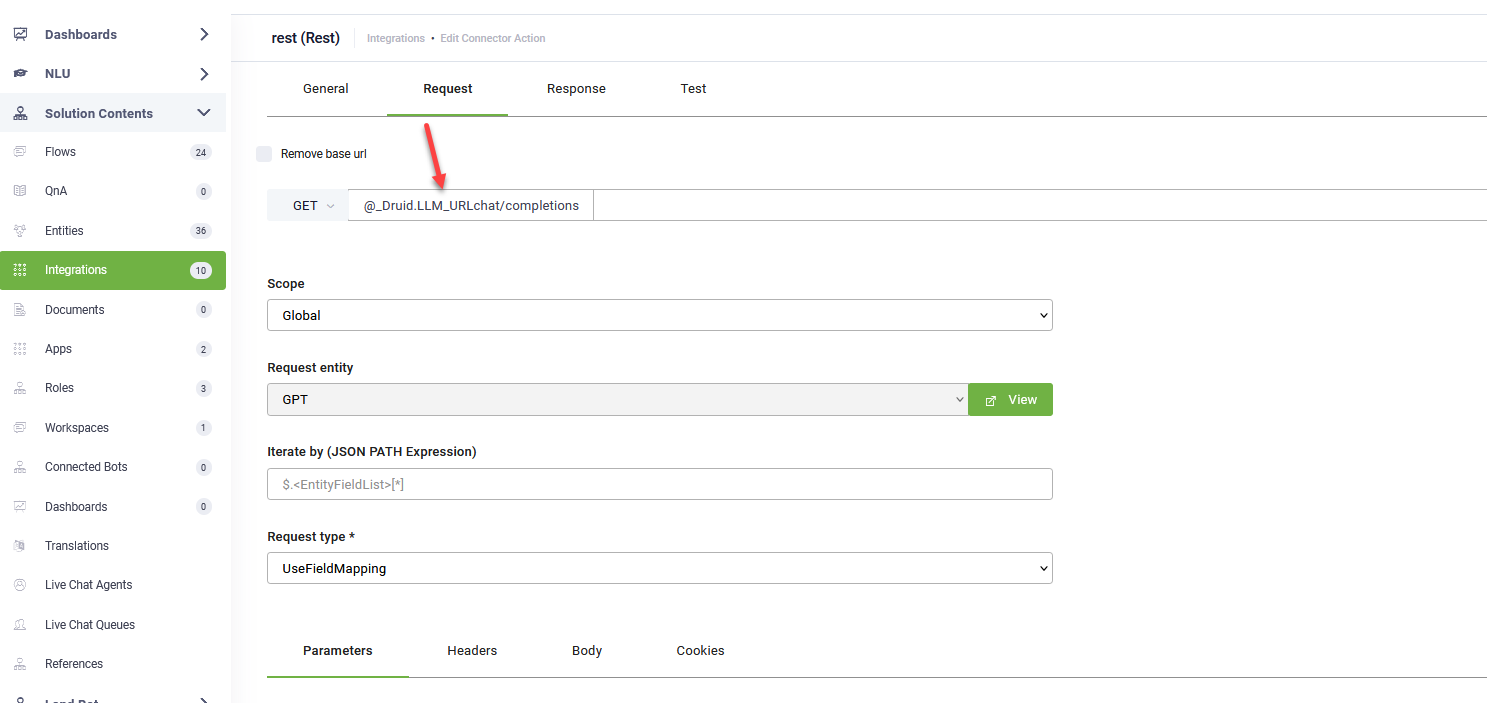Click the external-link icon on View button

point(991,400)
